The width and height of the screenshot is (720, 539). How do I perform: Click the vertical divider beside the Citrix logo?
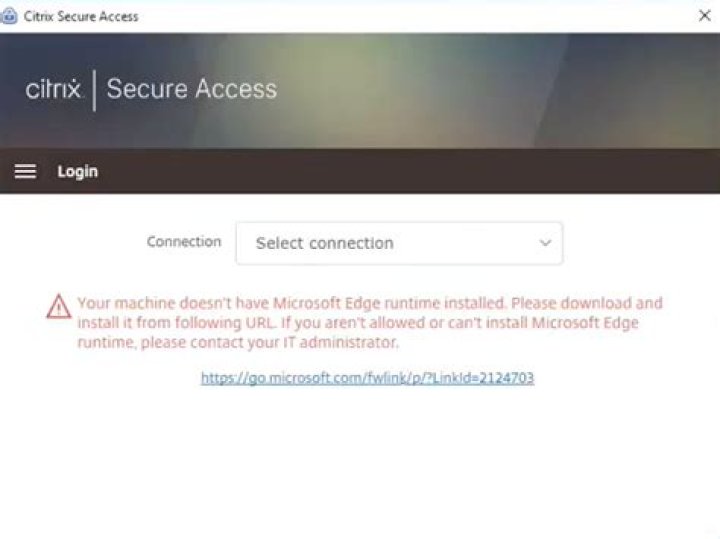coord(94,90)
